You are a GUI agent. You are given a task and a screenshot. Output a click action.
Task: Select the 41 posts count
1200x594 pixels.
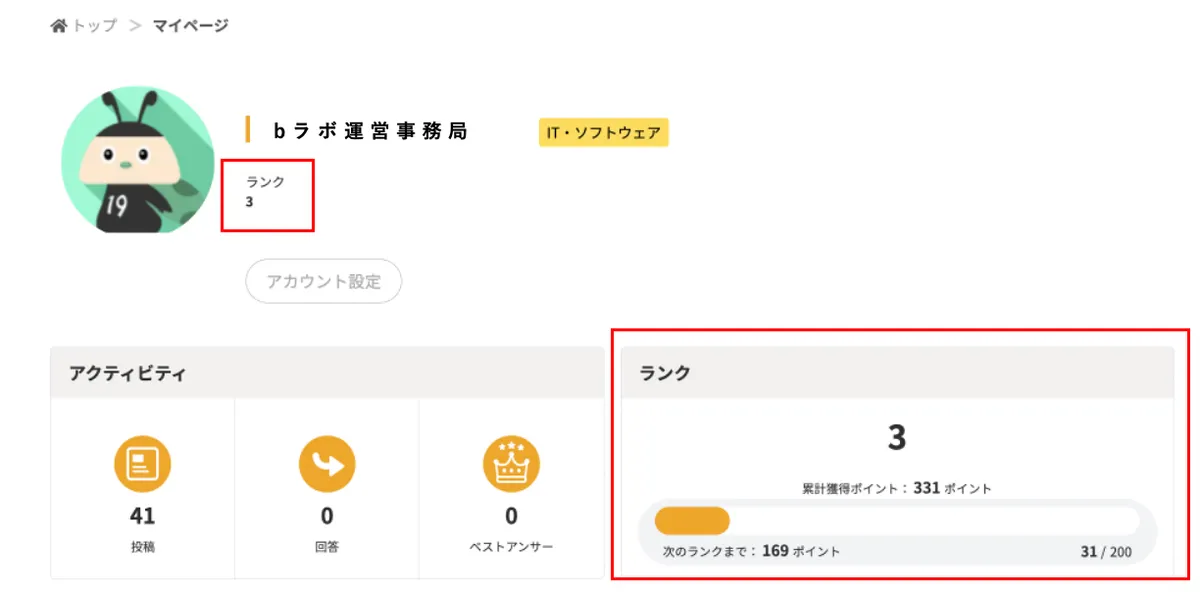point(142,516)
